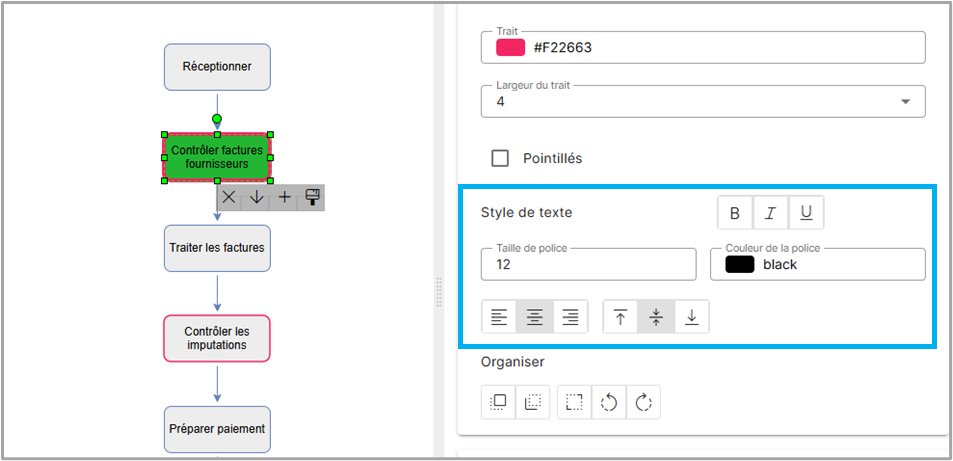
Task: Click the paint roller format icon
Action: coord(313,197)
